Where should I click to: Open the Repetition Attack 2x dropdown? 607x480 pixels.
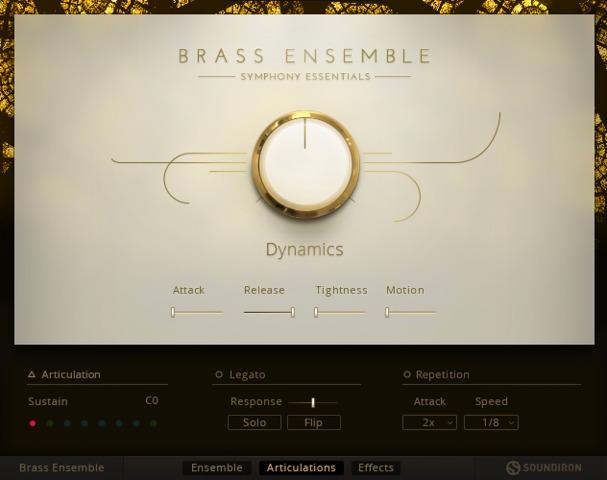coord(429,422)
